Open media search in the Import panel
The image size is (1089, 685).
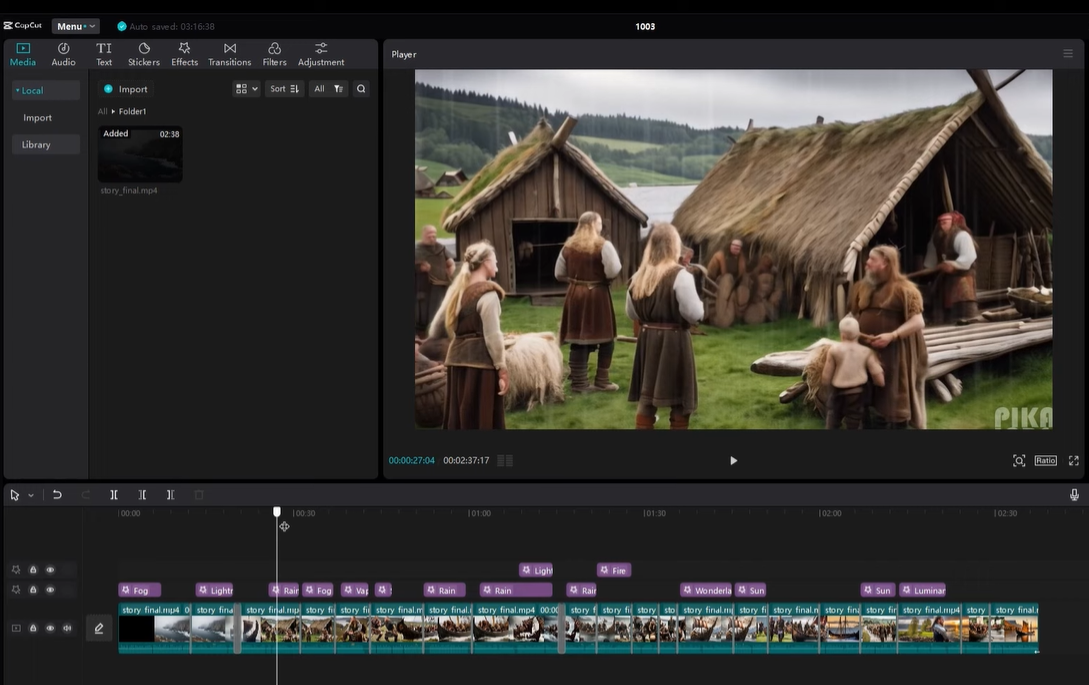click(361, 88)
